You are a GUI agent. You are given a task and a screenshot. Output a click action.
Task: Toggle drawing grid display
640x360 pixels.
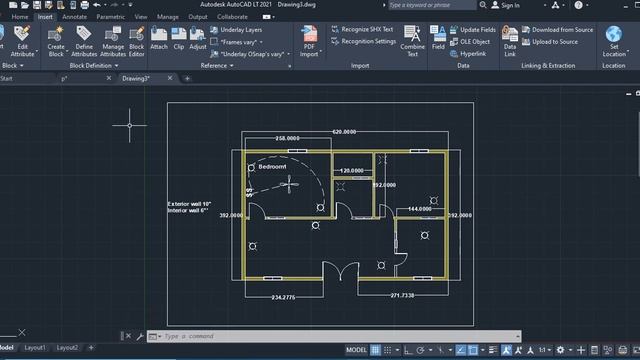pyautogui.click(x=375, y=350)
